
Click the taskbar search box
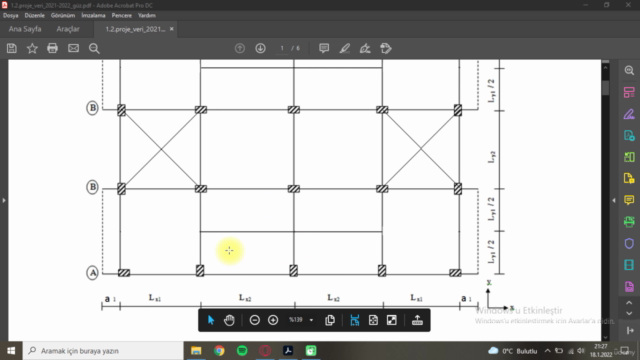103,351
